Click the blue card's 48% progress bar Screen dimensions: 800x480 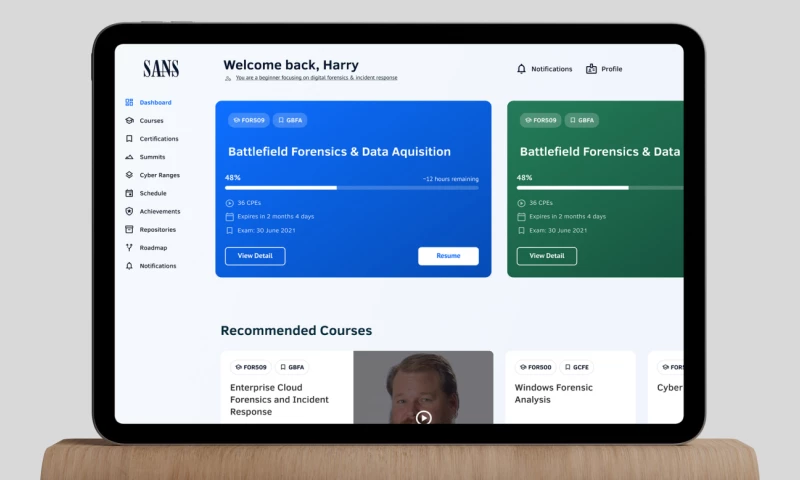(x=352, y=188)
